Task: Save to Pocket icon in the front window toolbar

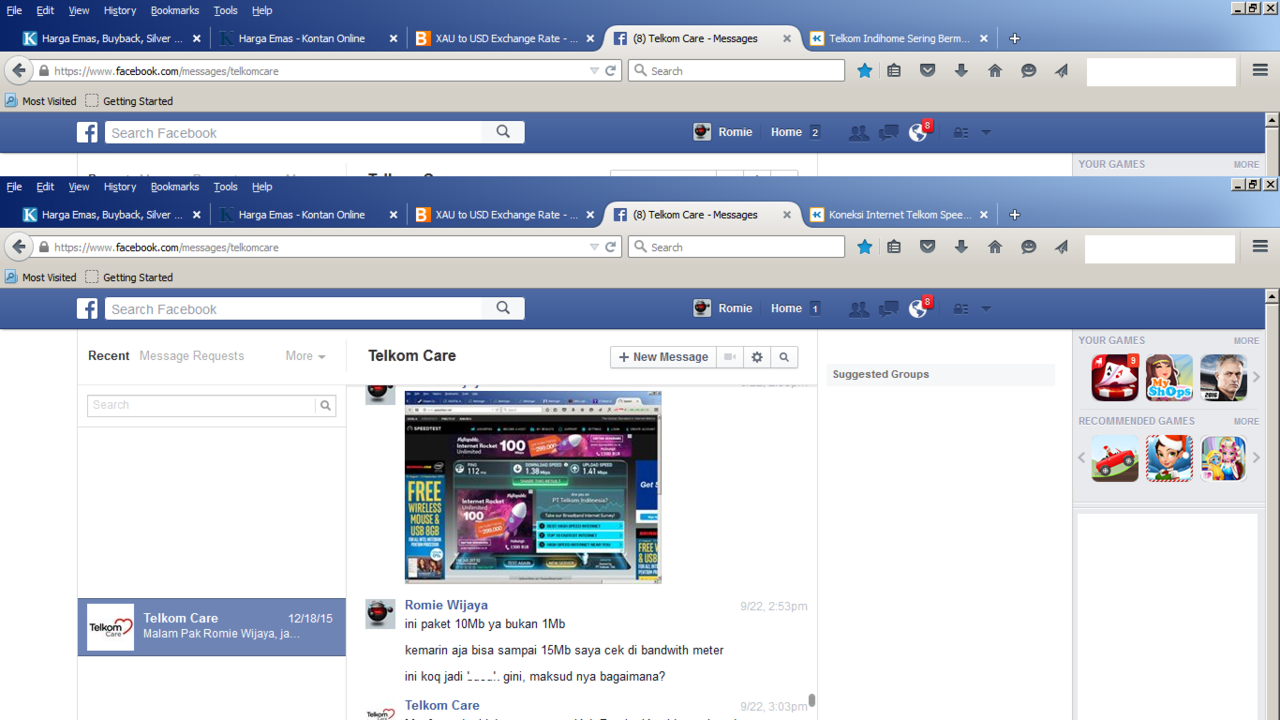Action: click(x=928, y=247)
